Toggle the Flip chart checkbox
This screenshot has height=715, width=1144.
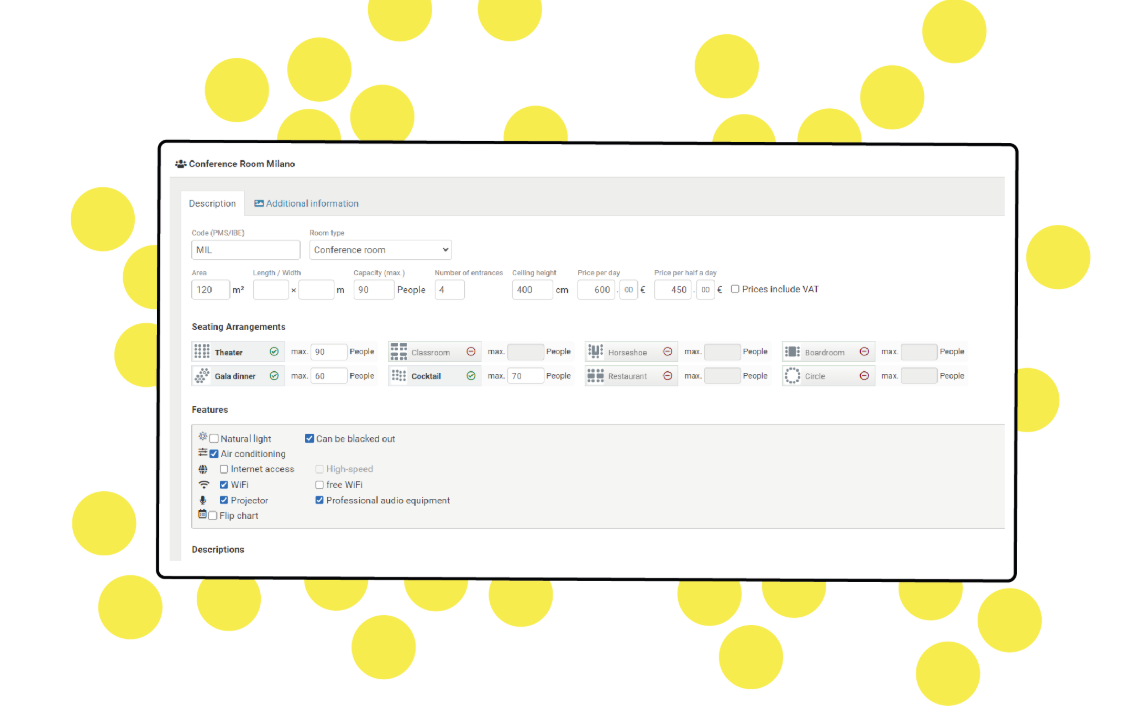[x=213, y=516]
